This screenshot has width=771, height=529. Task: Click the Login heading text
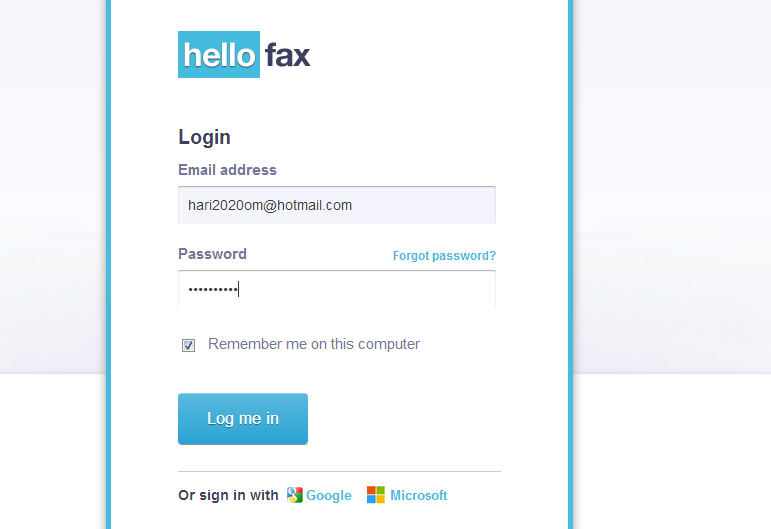pos(205,137)
